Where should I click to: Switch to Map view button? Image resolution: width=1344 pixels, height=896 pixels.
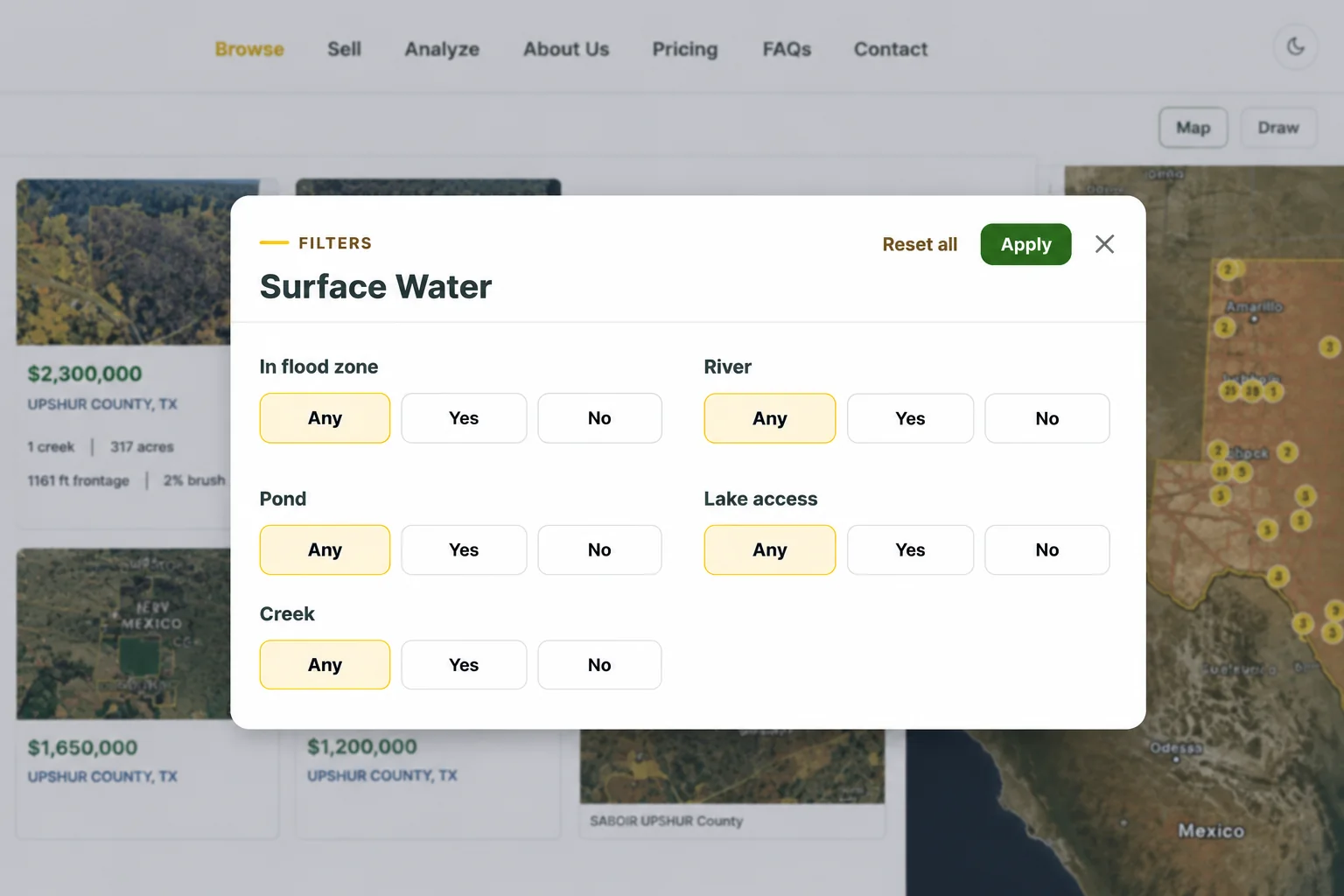point(1193,128)
